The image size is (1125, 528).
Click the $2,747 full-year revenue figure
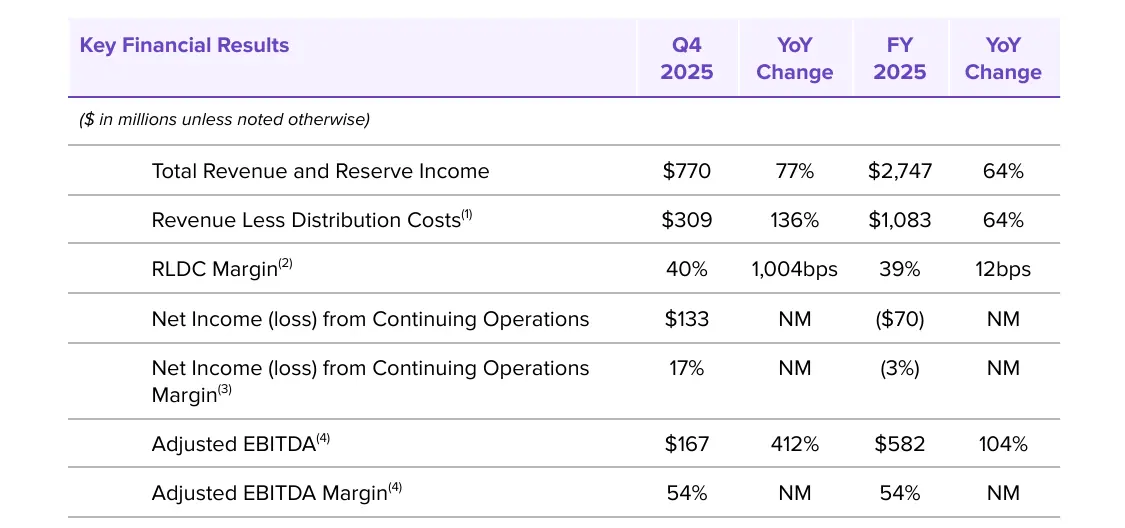tap(900, 171)
